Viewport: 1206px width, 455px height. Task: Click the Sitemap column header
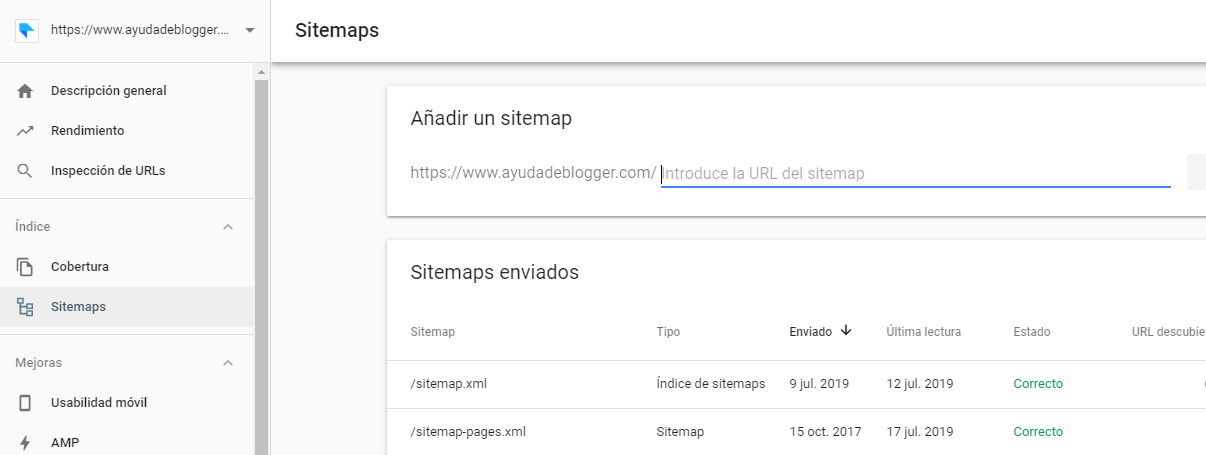[432, 332]
